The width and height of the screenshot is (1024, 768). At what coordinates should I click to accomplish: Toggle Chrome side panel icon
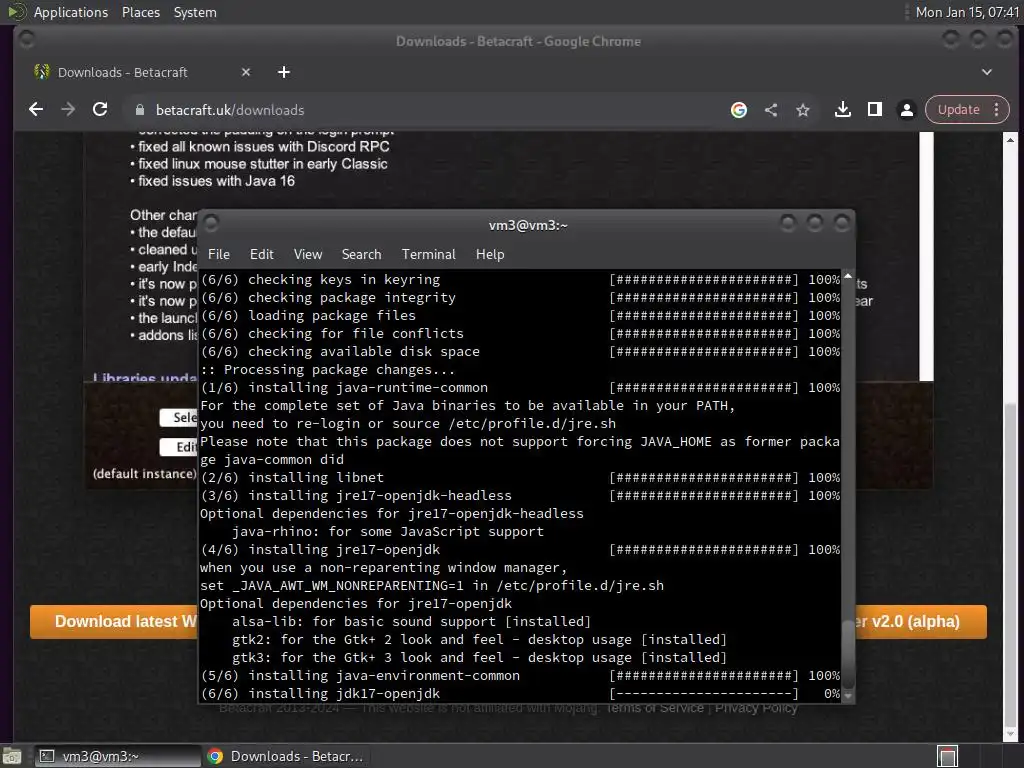[x=874, y=110]
